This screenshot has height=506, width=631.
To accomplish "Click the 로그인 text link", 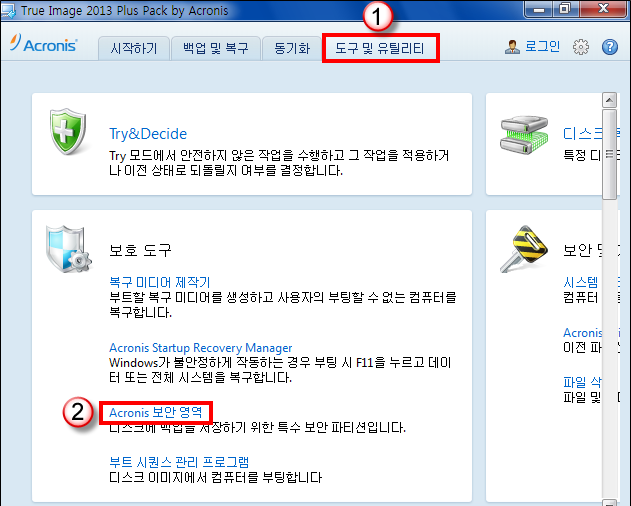I will coord(542,46).
